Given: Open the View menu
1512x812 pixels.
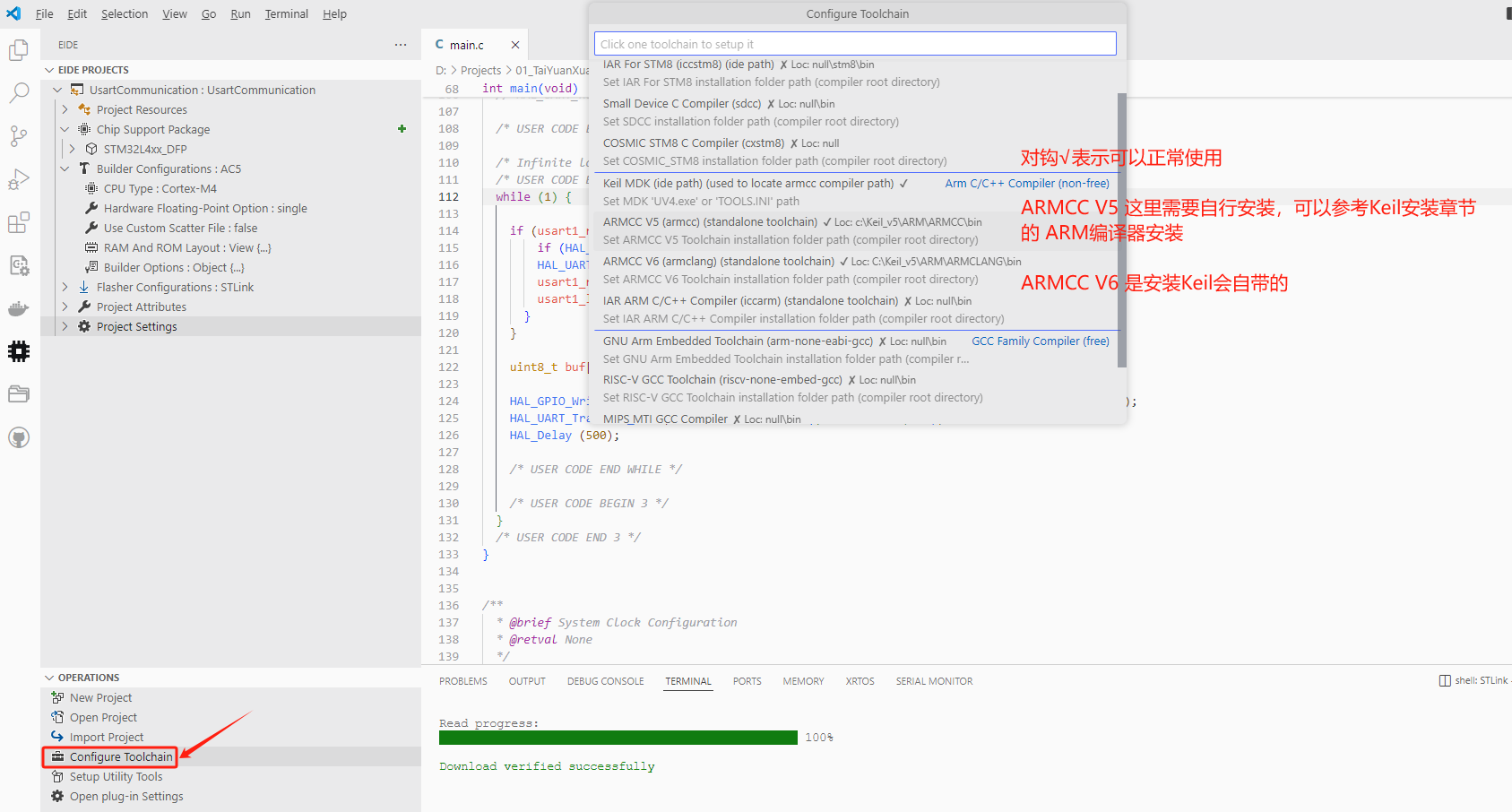Looking at the screenshot, I should 175,13.
